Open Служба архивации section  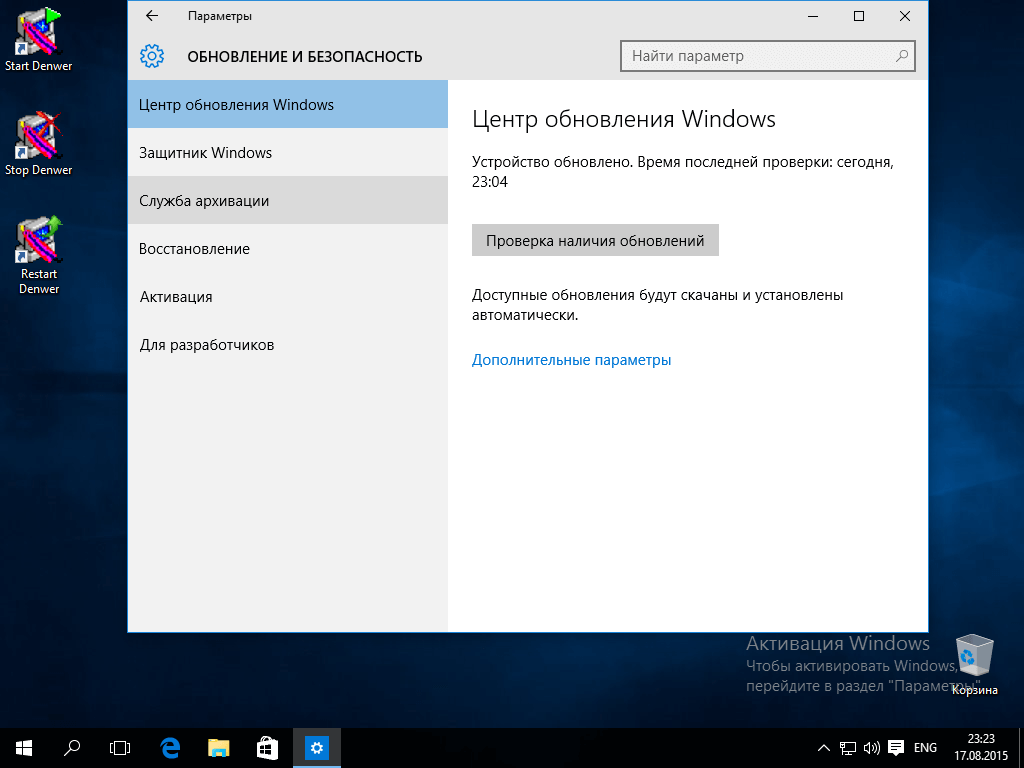pos(288,200)
